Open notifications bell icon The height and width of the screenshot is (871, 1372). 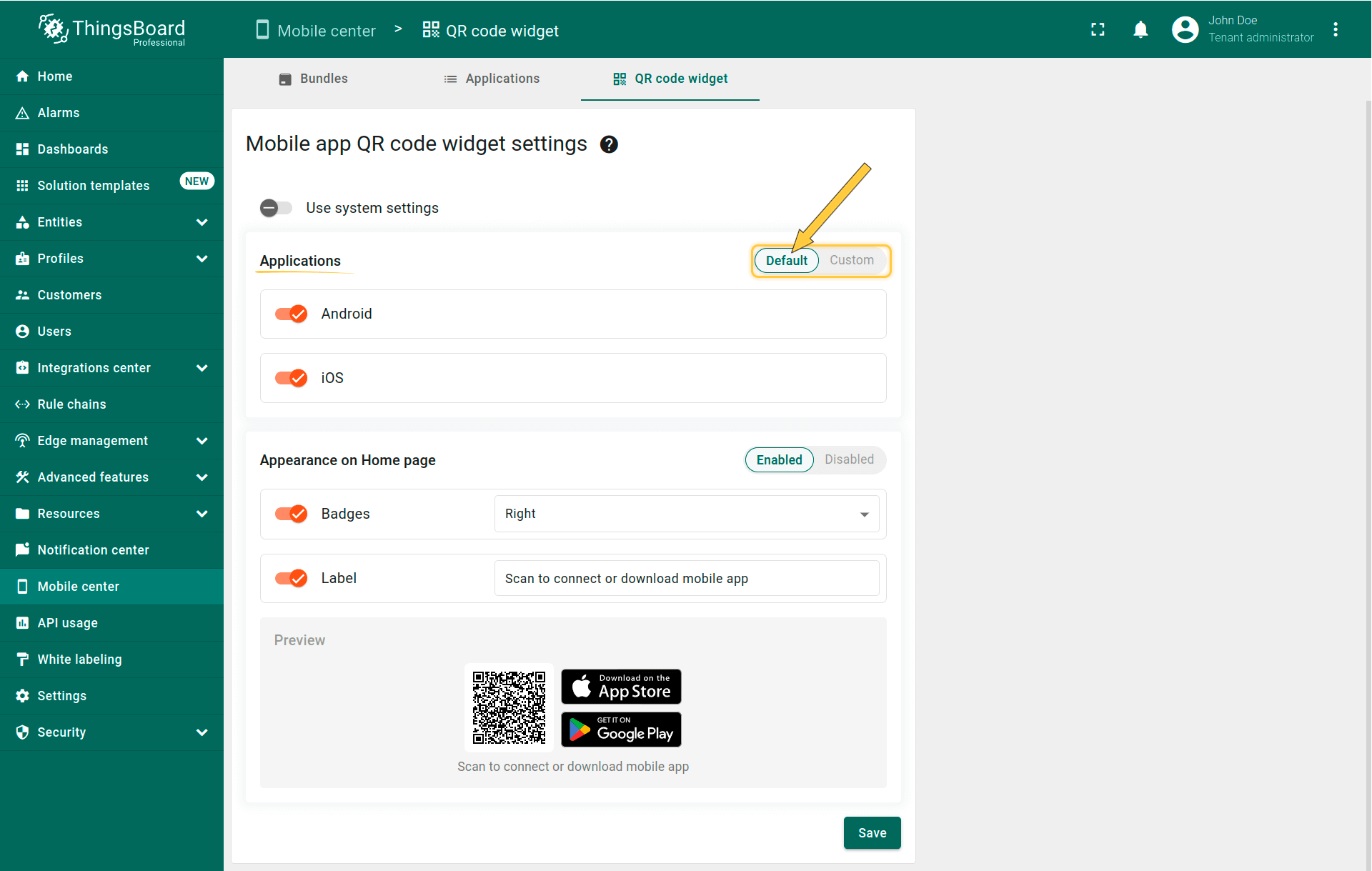(1140, 29)
